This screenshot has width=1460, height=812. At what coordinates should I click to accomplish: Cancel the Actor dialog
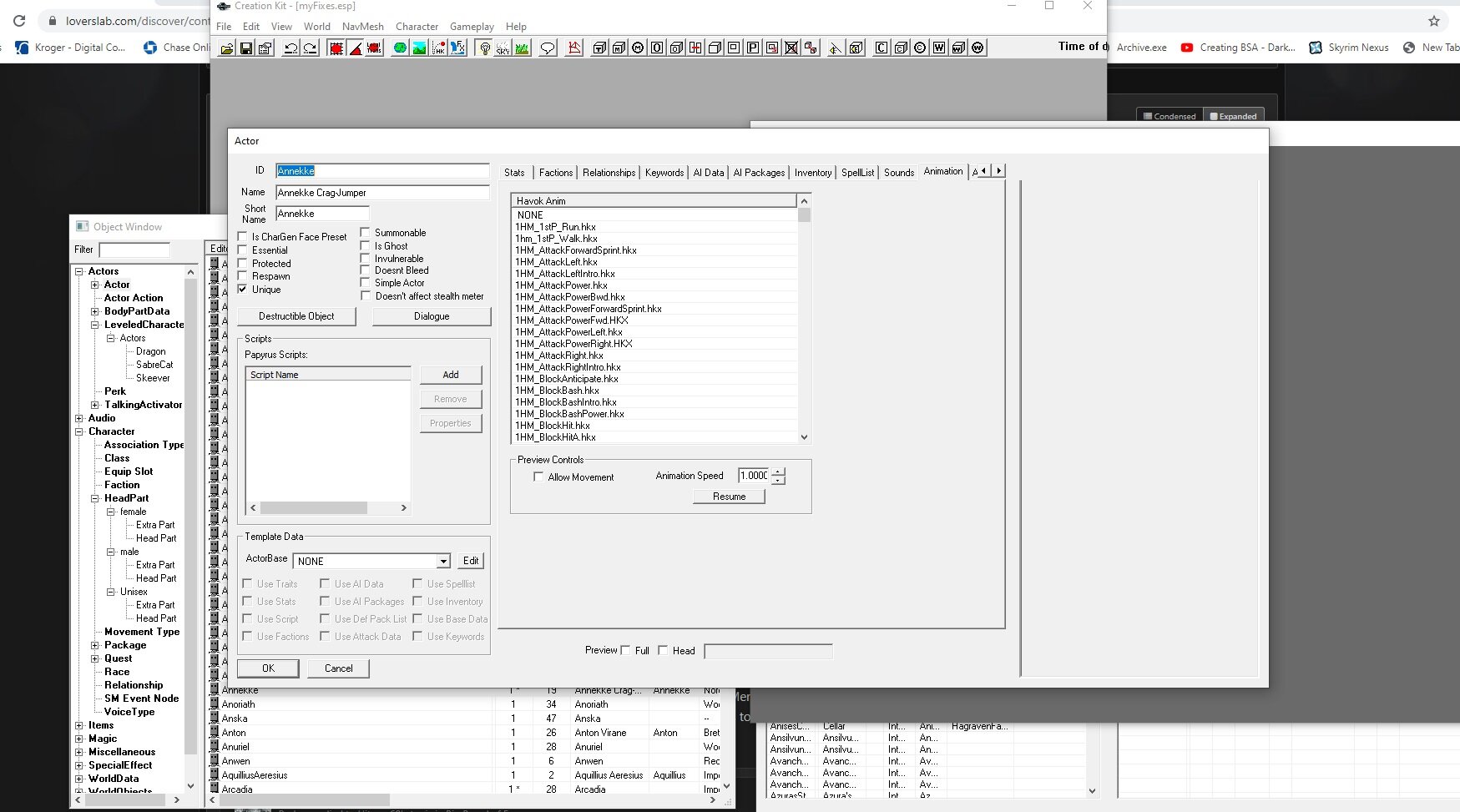click(339, 668)
